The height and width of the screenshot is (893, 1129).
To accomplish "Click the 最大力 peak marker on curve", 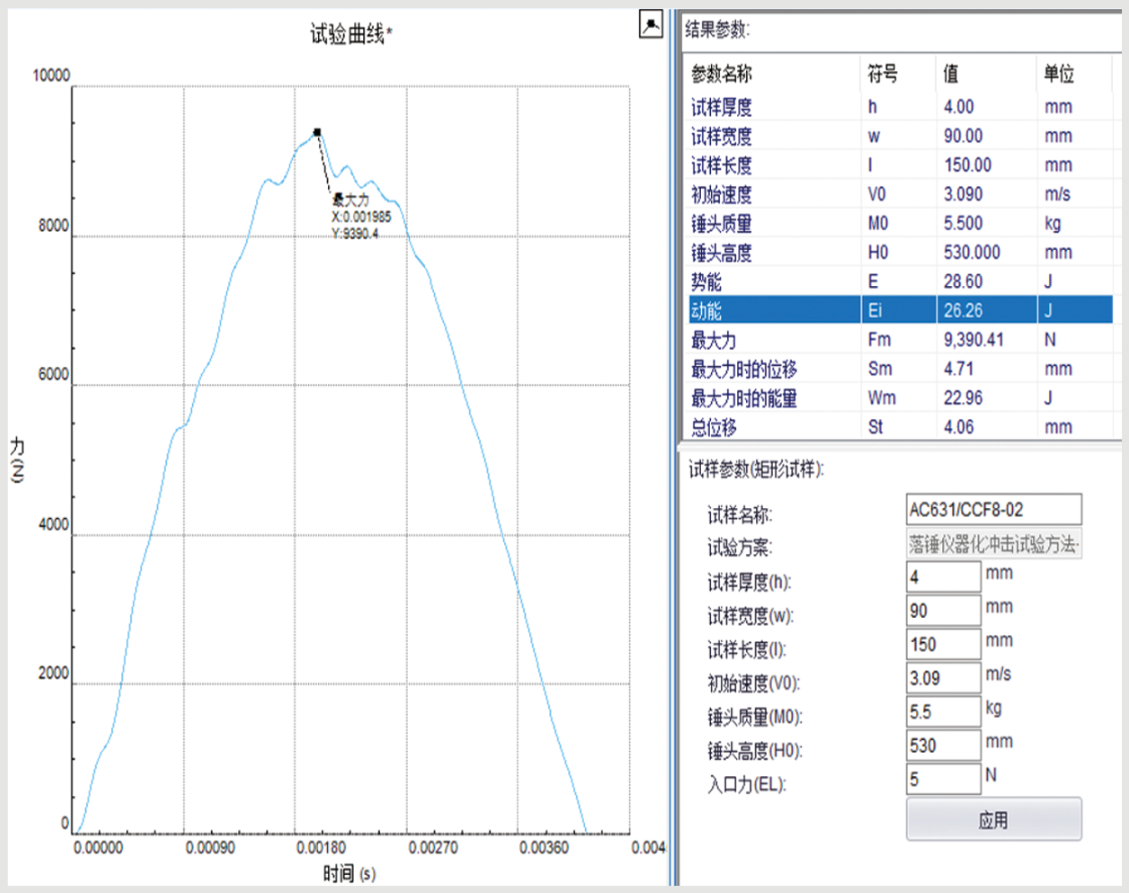I will (317, 132).
